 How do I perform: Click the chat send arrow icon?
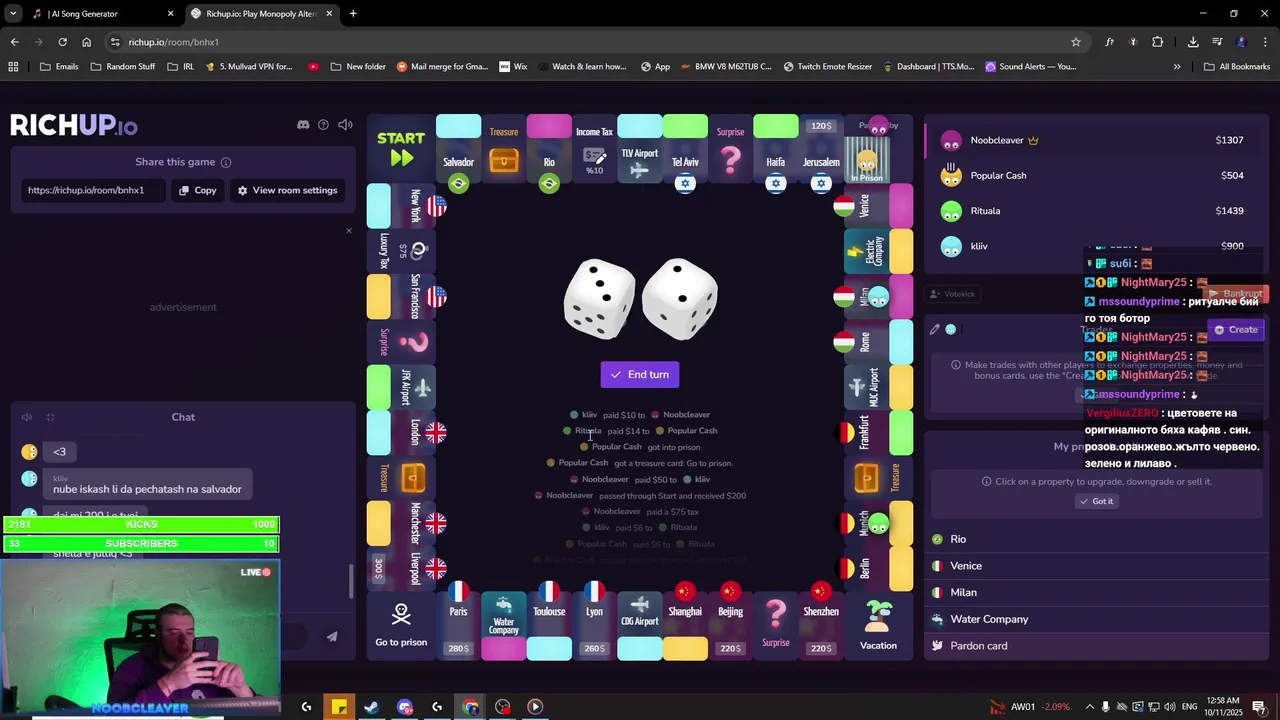click(x=332, y=637)
